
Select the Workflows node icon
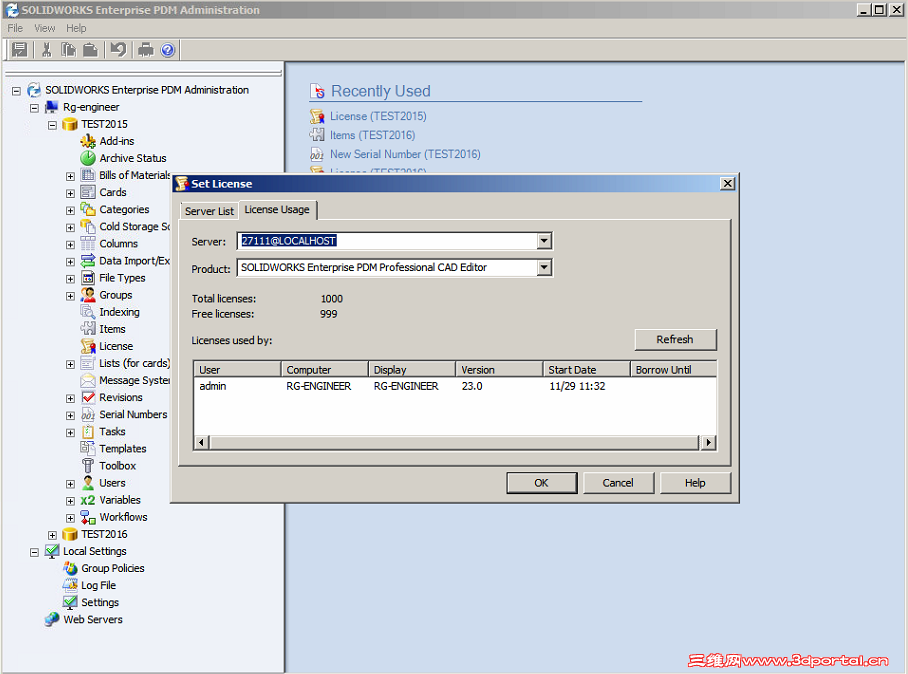pyautogui.click(x=88, y=517)
